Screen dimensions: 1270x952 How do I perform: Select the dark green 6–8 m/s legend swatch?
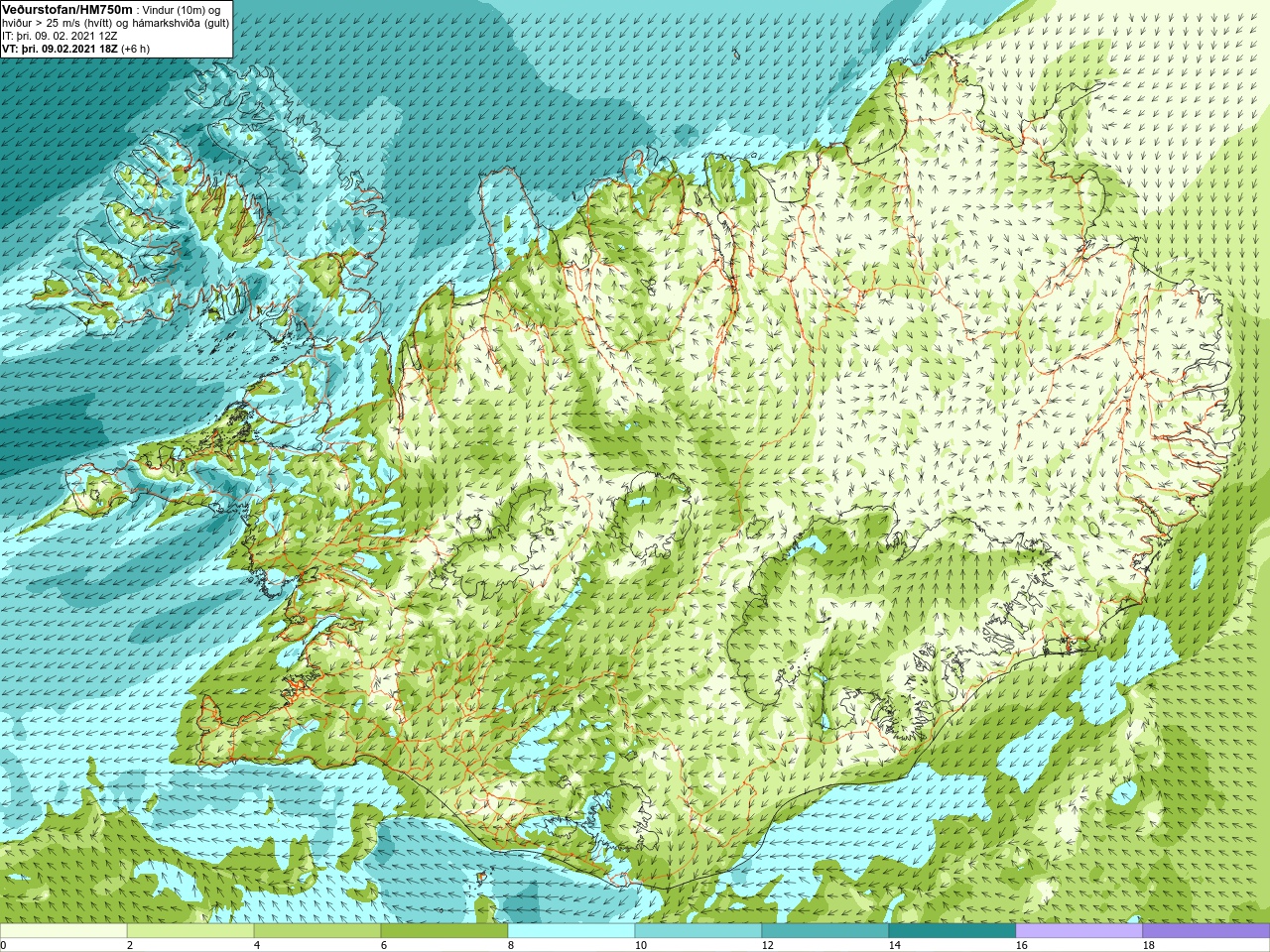[444, 931]
